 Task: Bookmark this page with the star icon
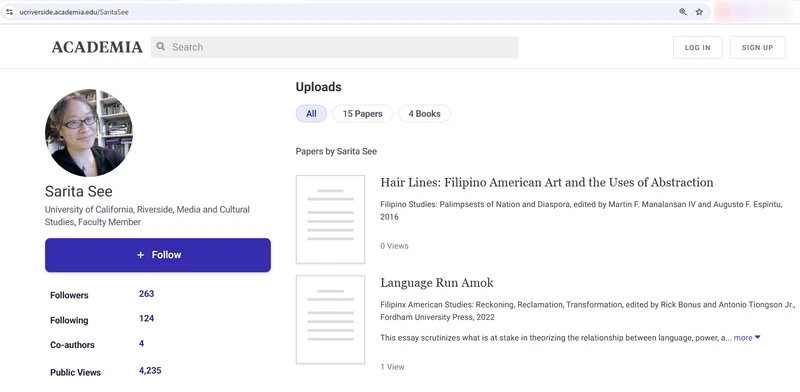click(699, 12)
